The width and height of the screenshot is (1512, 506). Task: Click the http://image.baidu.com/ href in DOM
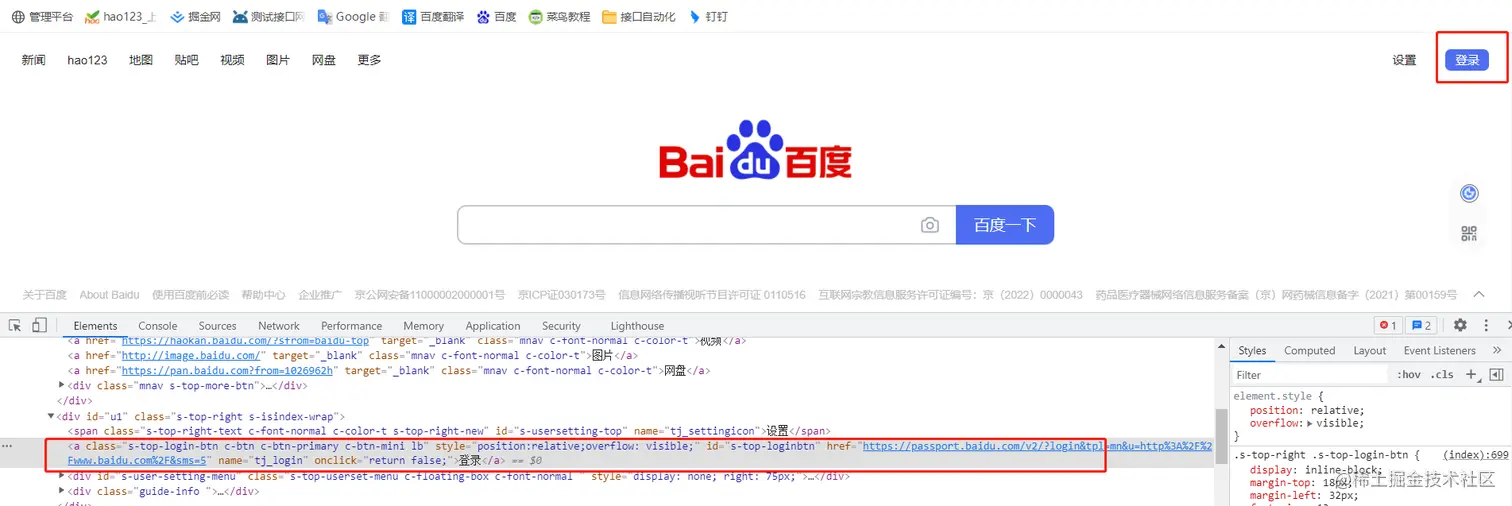click(192, 355)
